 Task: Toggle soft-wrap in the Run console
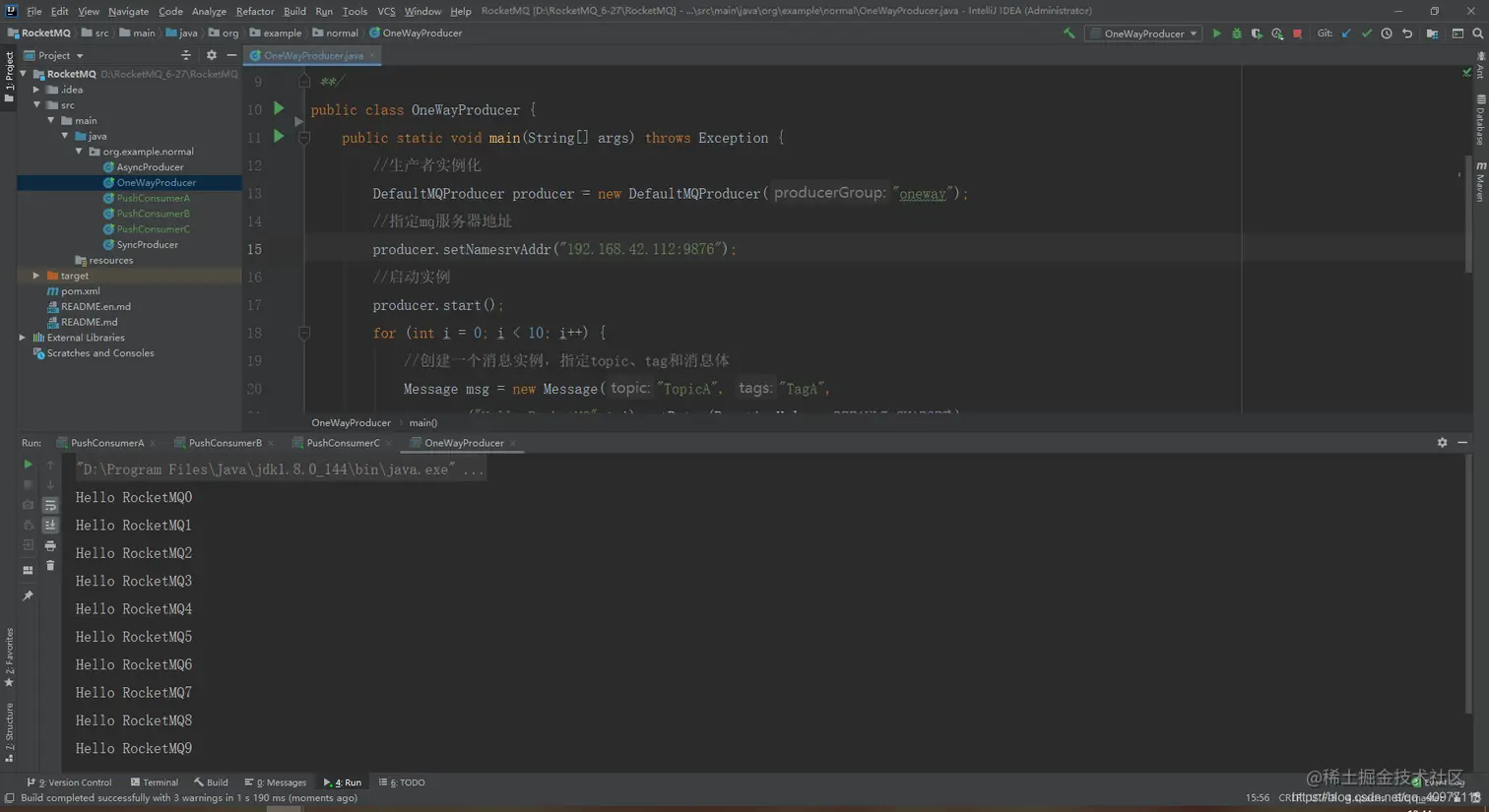click(50, 505)
